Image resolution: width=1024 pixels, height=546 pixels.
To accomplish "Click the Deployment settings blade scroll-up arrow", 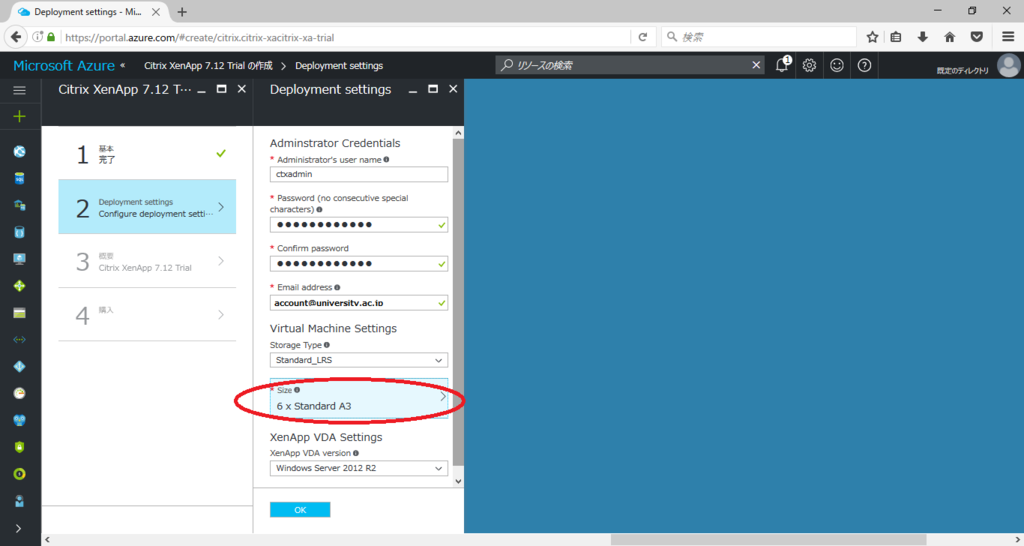I will click(x=458, y=133).
